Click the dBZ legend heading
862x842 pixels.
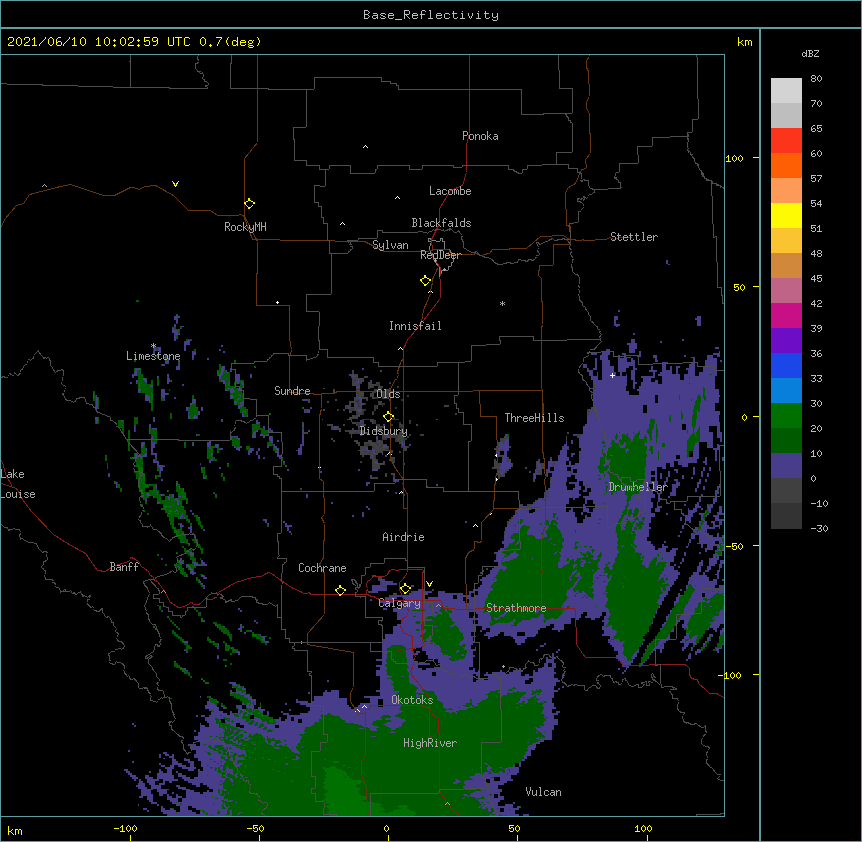click(810, 53)
